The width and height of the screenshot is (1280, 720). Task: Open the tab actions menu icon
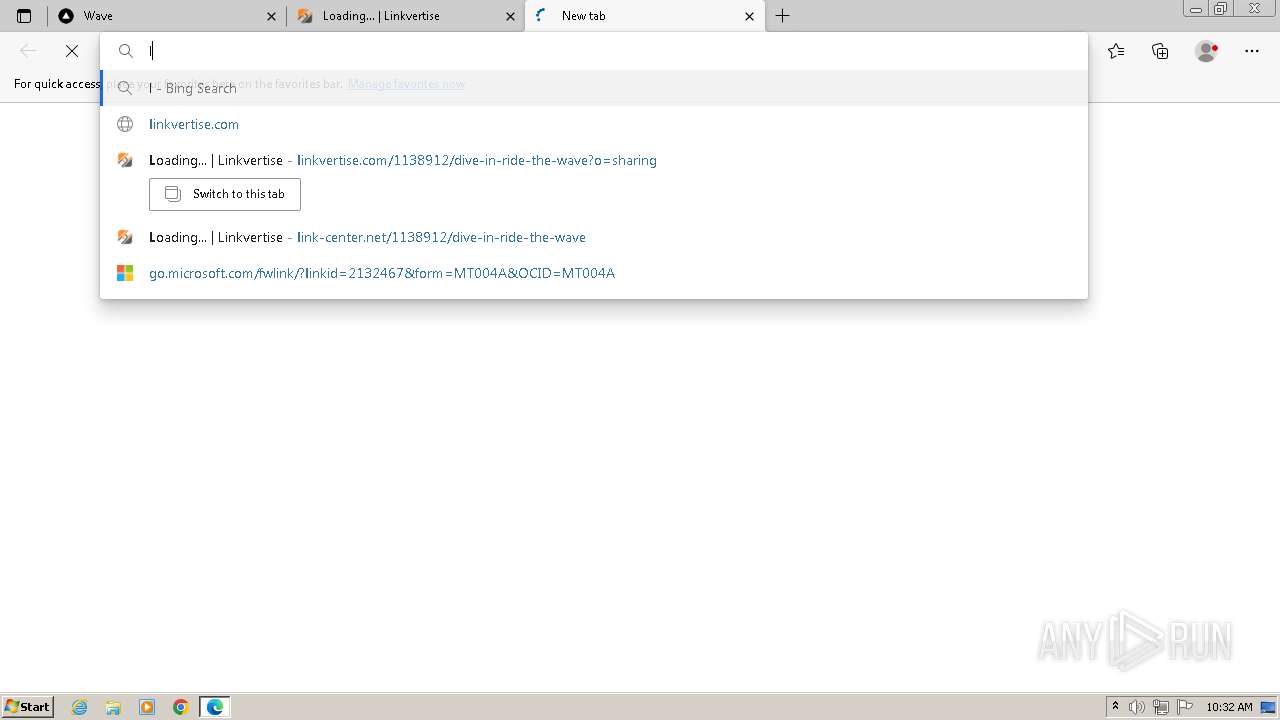coord(24,16)
